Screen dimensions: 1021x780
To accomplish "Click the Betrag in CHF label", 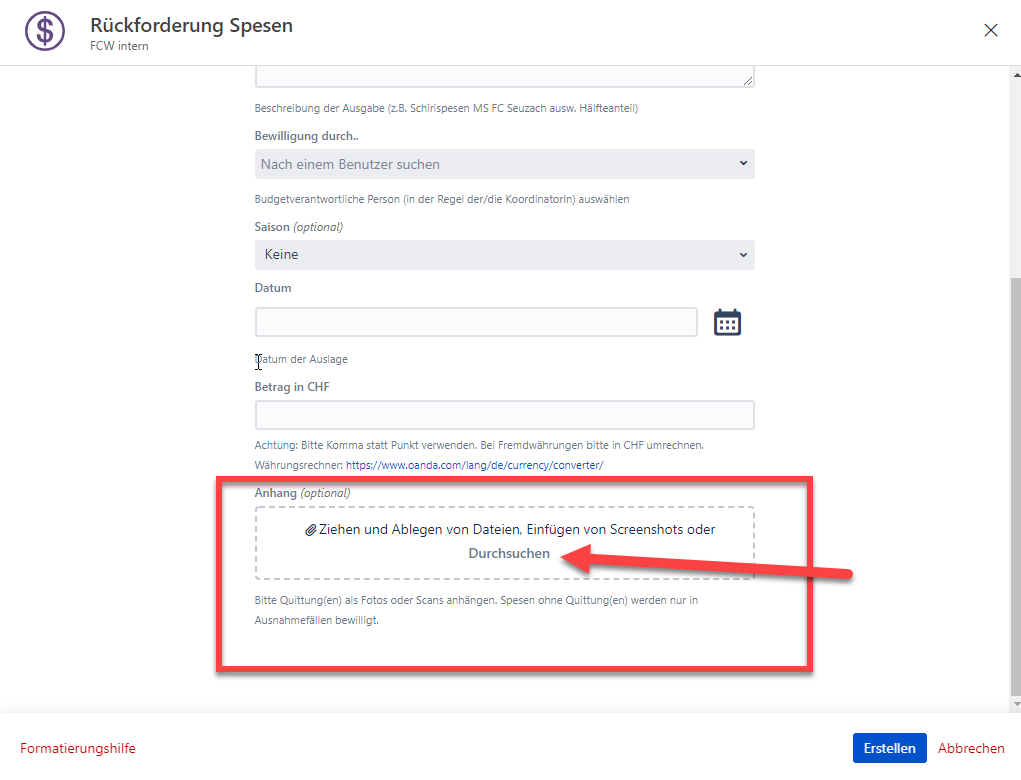I will (292, 387).
